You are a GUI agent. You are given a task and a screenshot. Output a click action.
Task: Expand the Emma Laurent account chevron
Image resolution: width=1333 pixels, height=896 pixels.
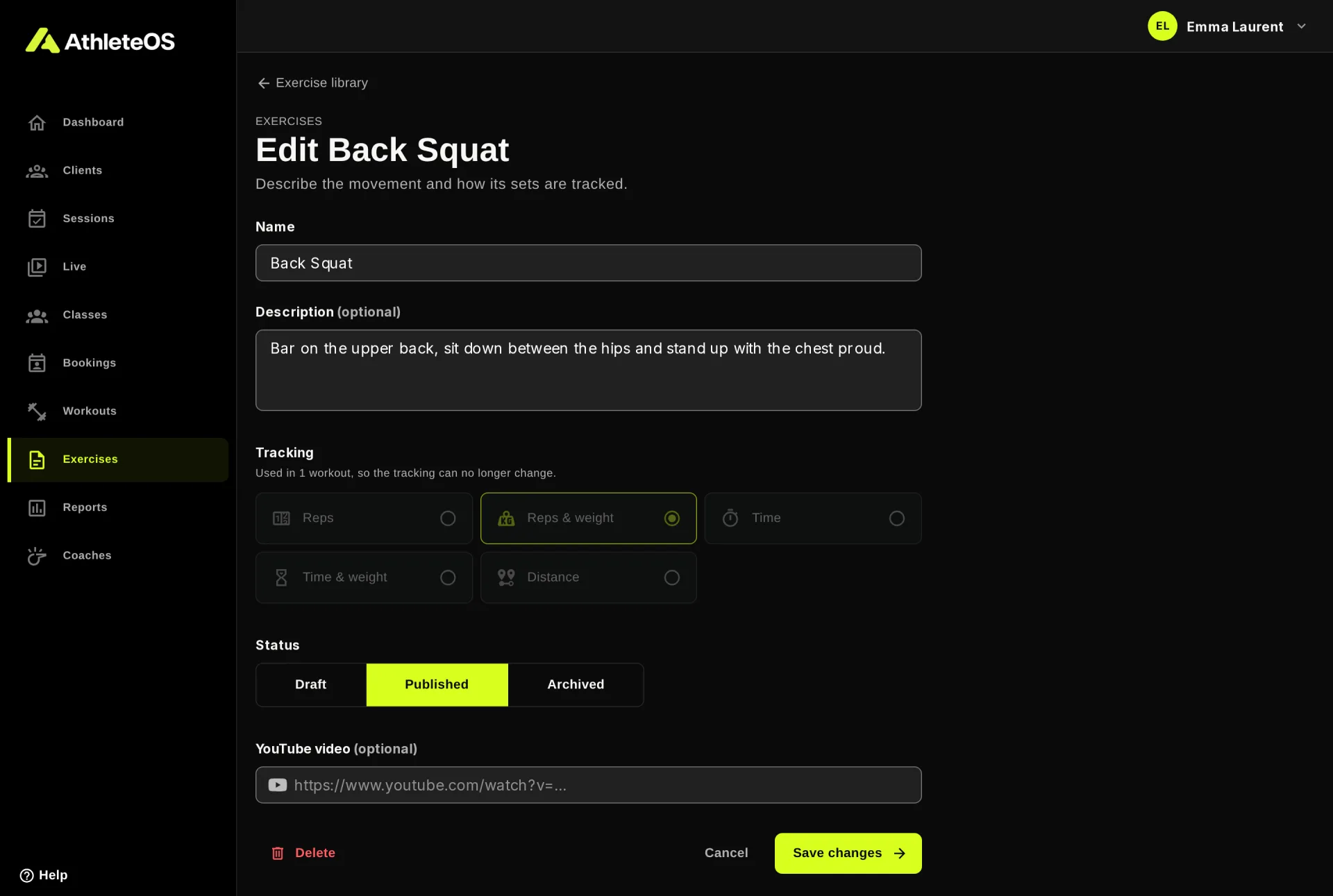[x=1302, y=26]
